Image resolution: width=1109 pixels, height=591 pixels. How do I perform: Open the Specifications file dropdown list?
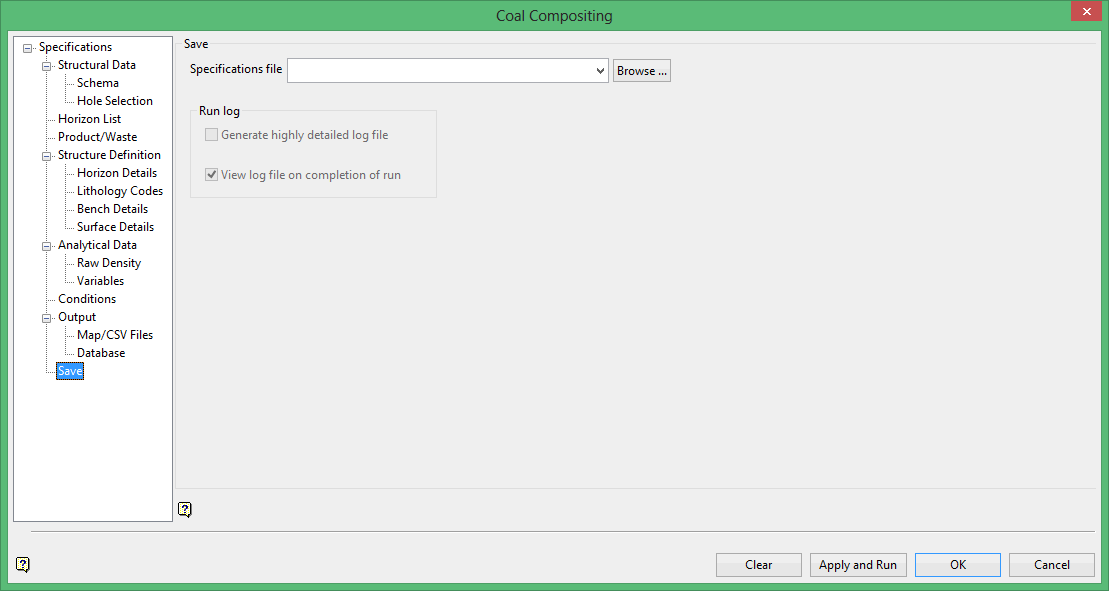[x=600, y=71]
